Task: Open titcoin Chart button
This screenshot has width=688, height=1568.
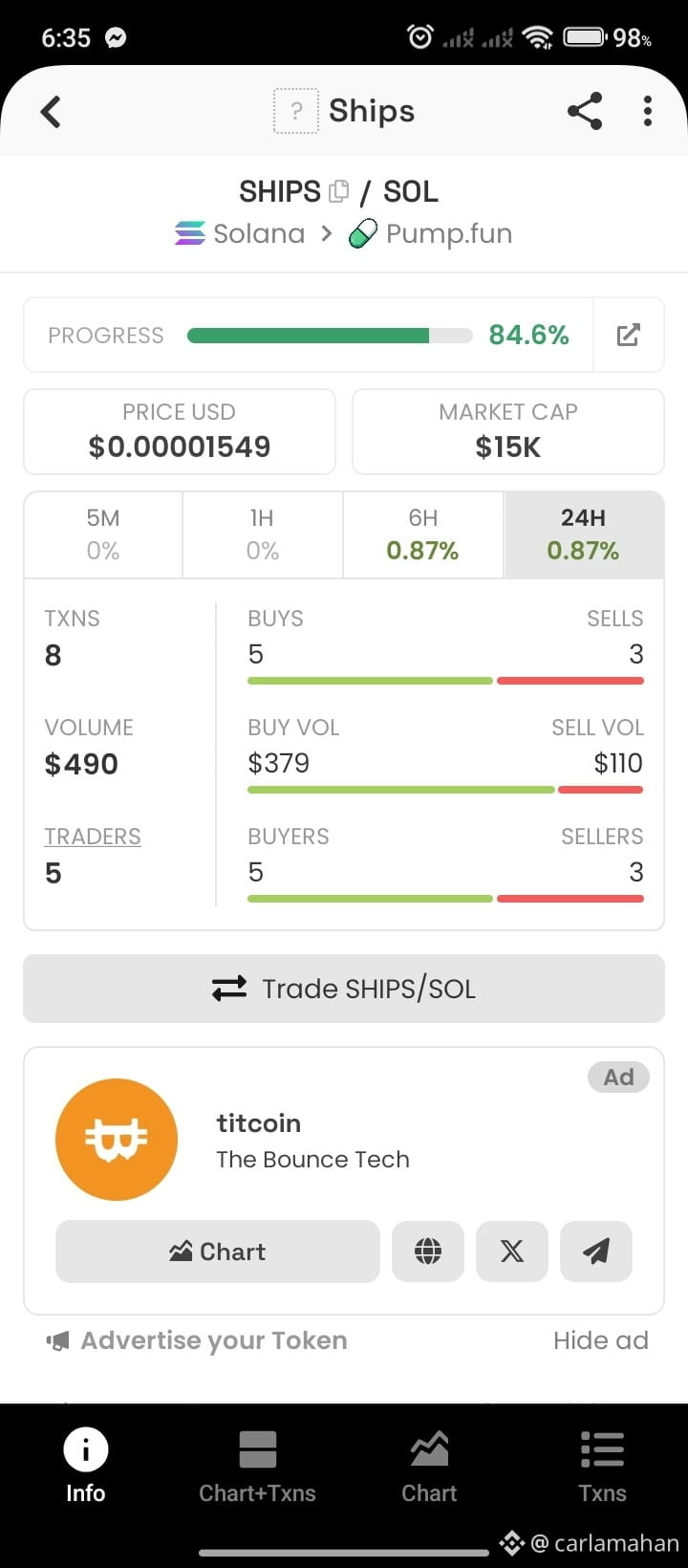Action: pos(218,1251)
